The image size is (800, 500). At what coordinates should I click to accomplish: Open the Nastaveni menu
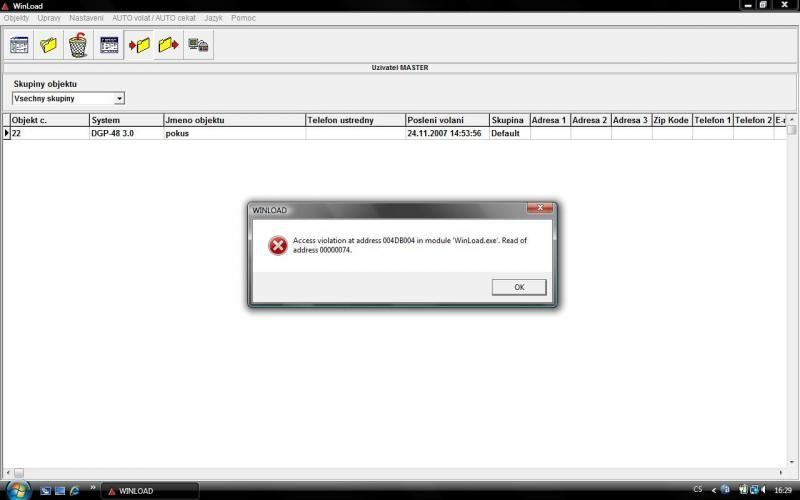tap(86, 18)
